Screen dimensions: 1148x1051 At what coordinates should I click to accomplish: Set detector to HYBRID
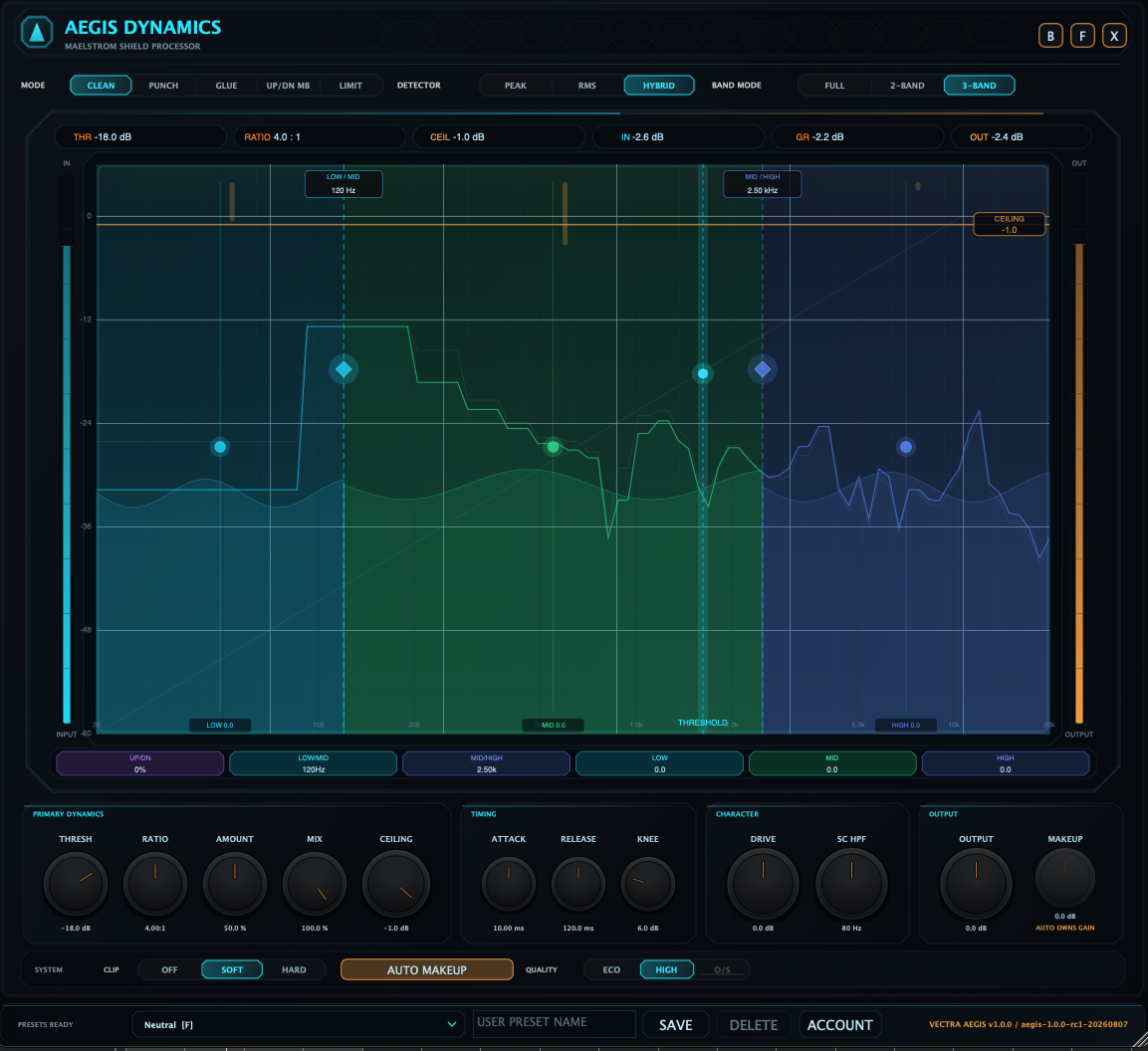tap(659, 86)
